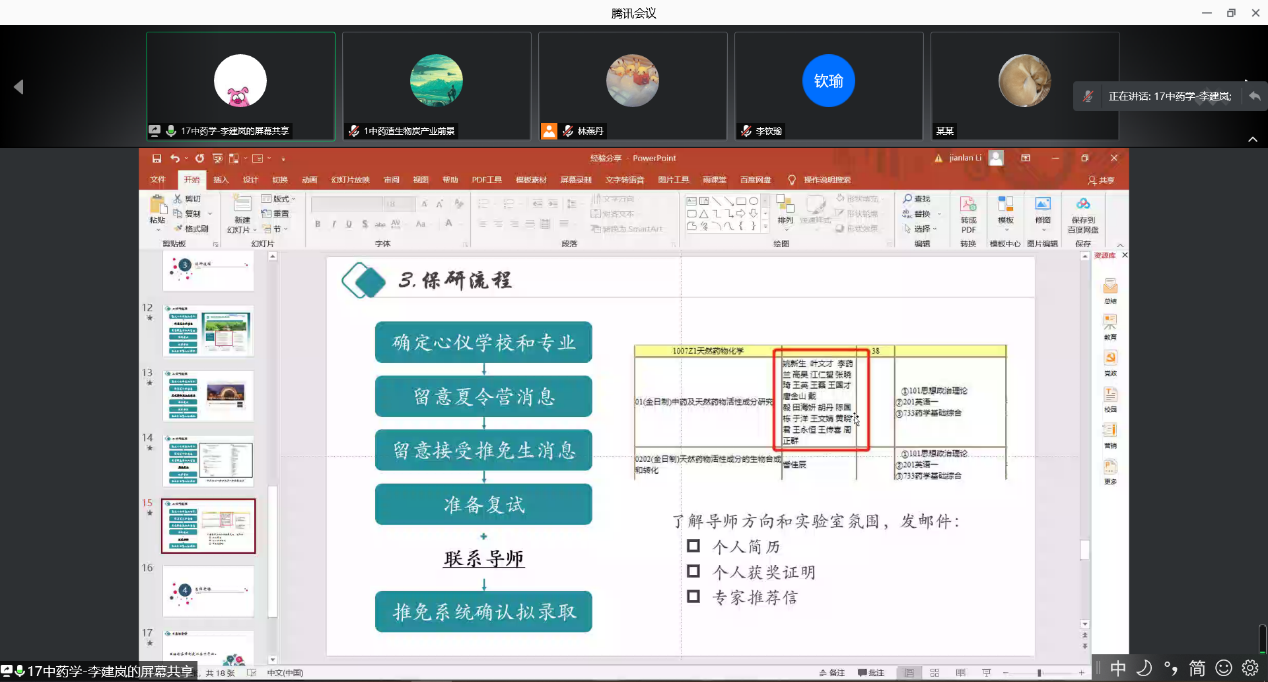Tick the 专家推荐信 checkbox bullet
Screen dimensions: 1268x682
[x=693, y=597]
